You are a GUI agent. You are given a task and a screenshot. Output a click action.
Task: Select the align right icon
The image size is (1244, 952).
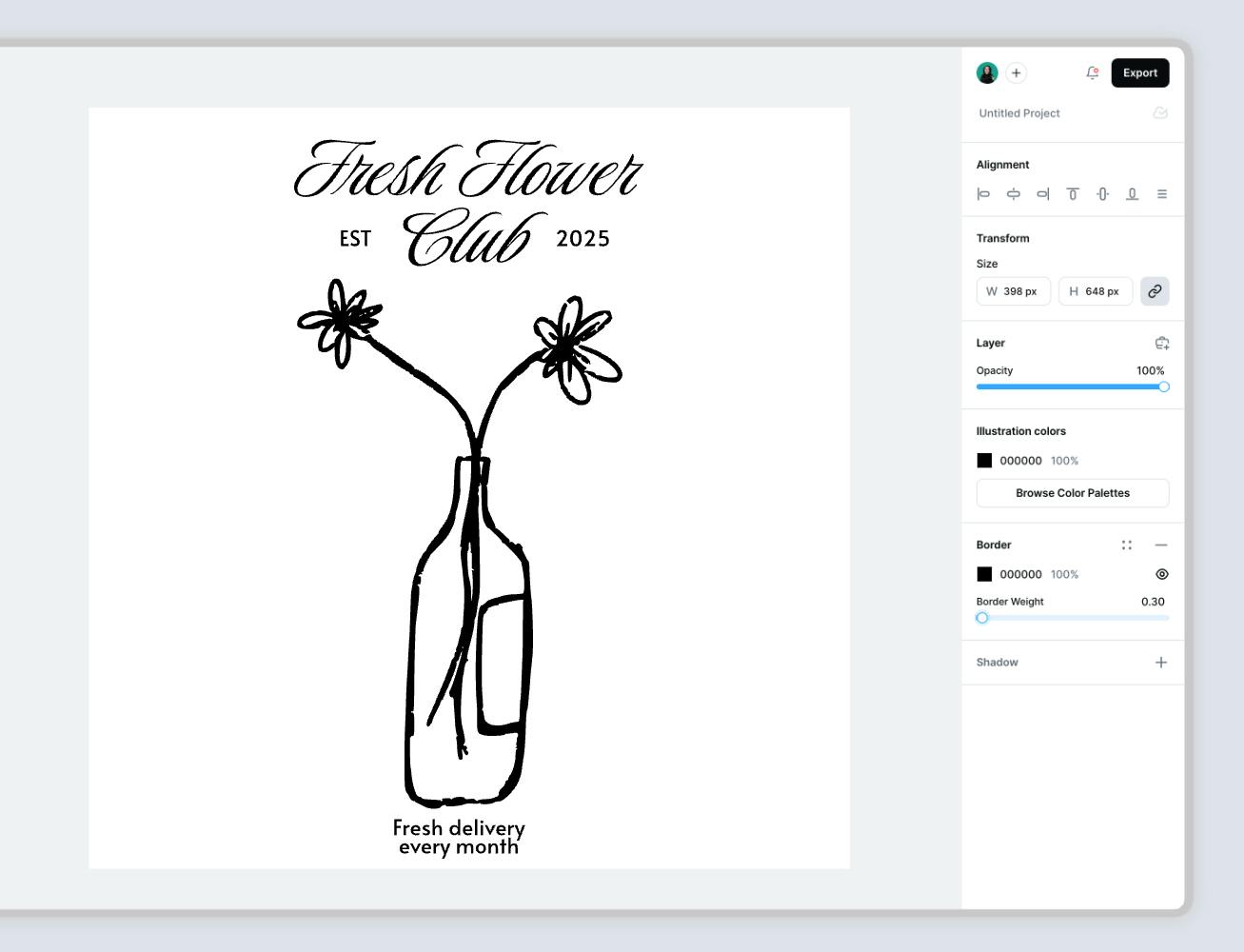[x=1042, y=193]
